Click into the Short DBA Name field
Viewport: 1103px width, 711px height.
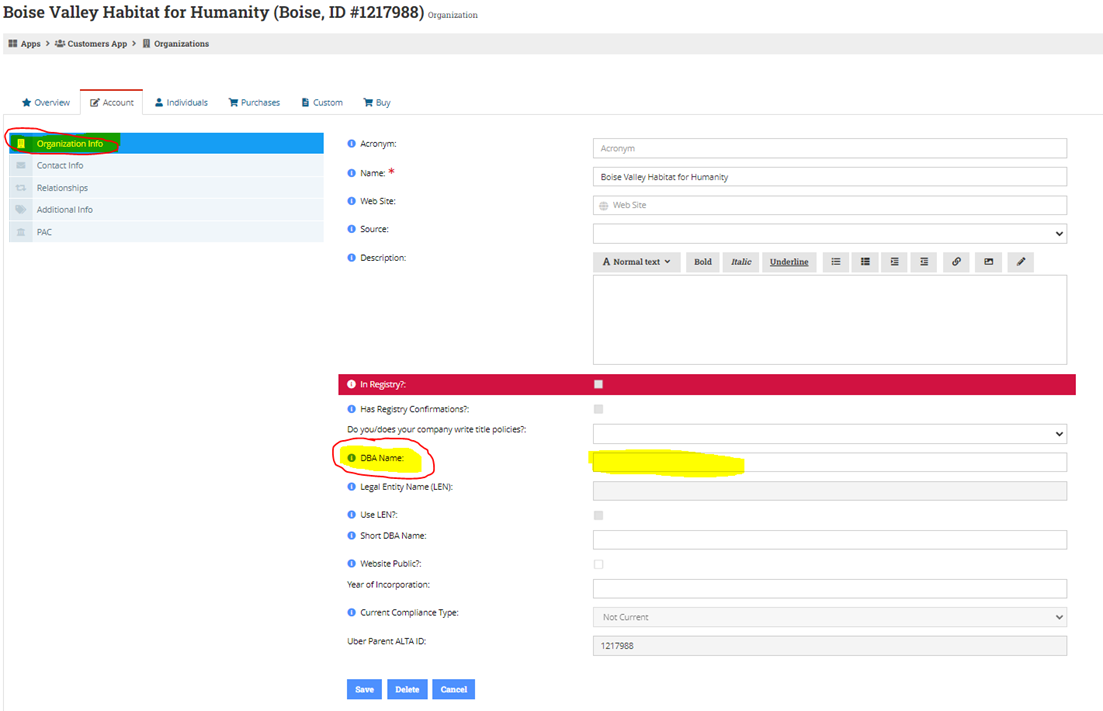click(830, 540)
